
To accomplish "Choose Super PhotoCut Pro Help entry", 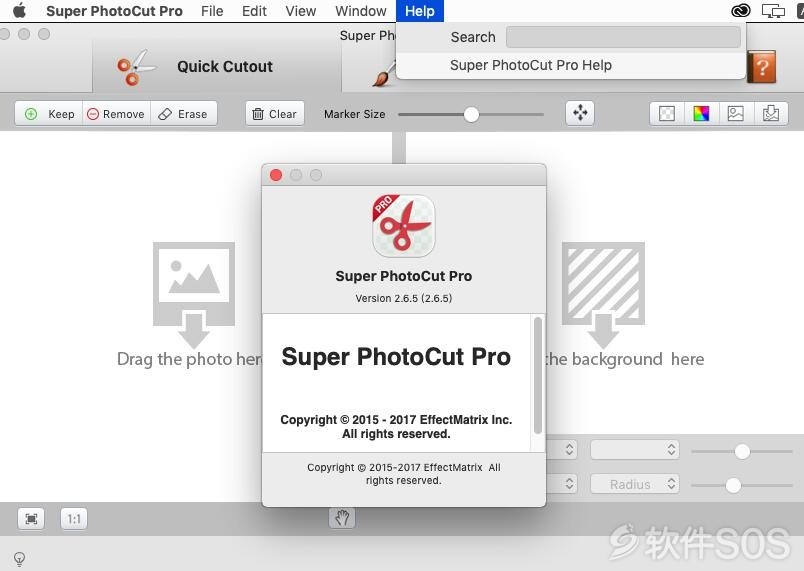I will point(531,65).
